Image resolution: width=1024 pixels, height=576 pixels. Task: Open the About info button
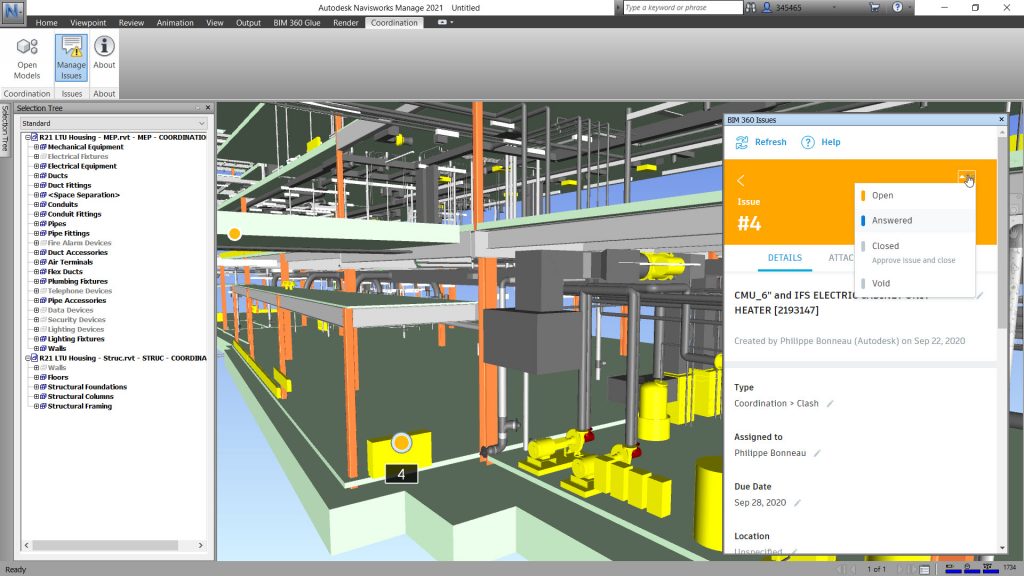[x=104, y=53]
